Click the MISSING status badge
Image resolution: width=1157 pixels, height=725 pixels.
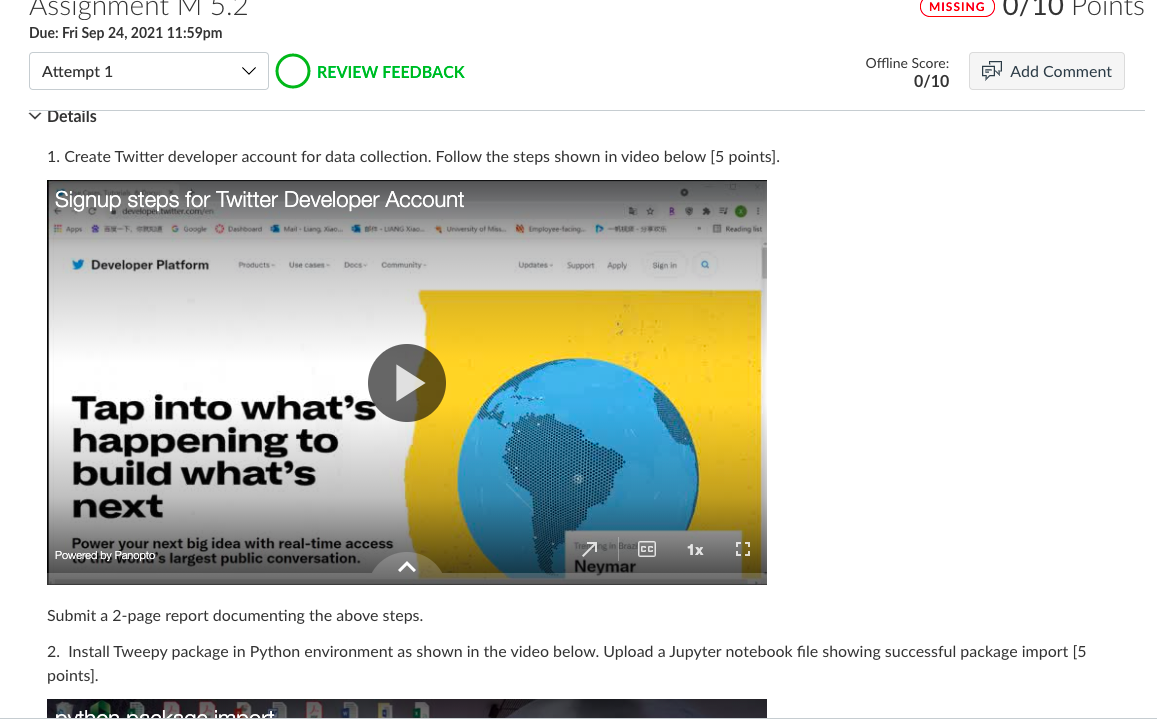click(957, 7)
